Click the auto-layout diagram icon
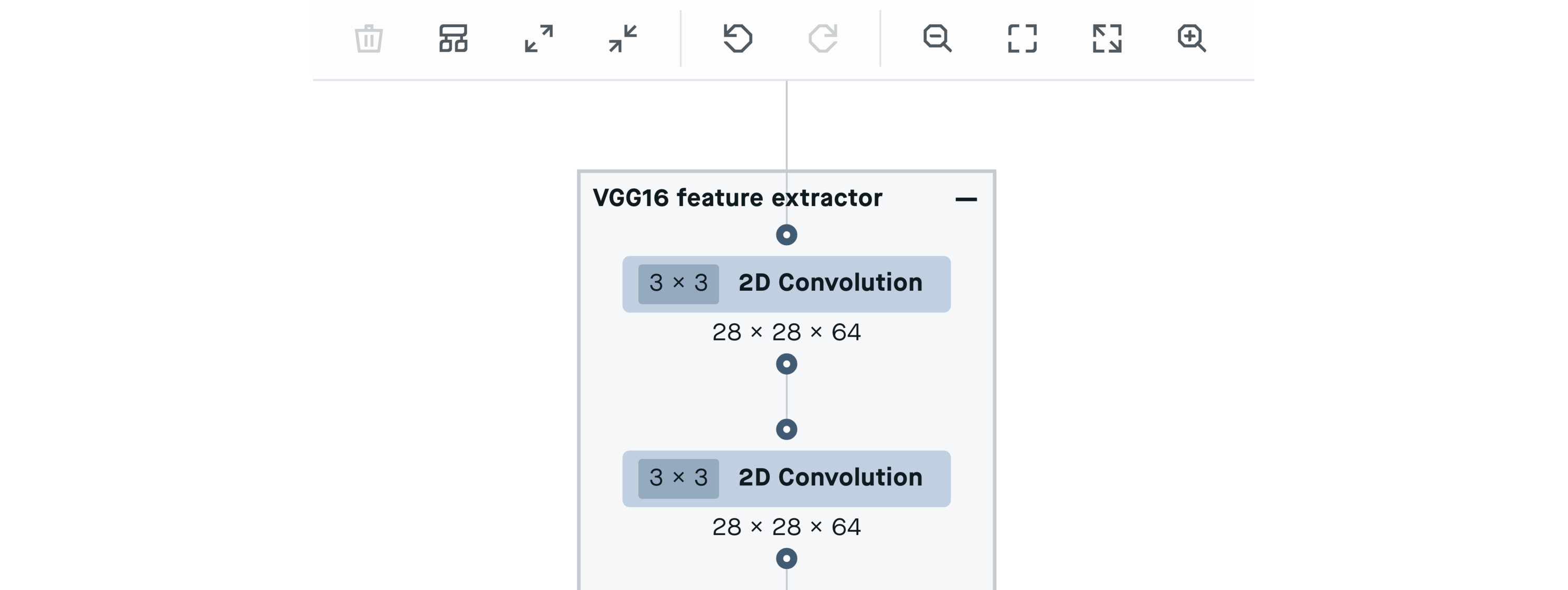 pos(454,38)
